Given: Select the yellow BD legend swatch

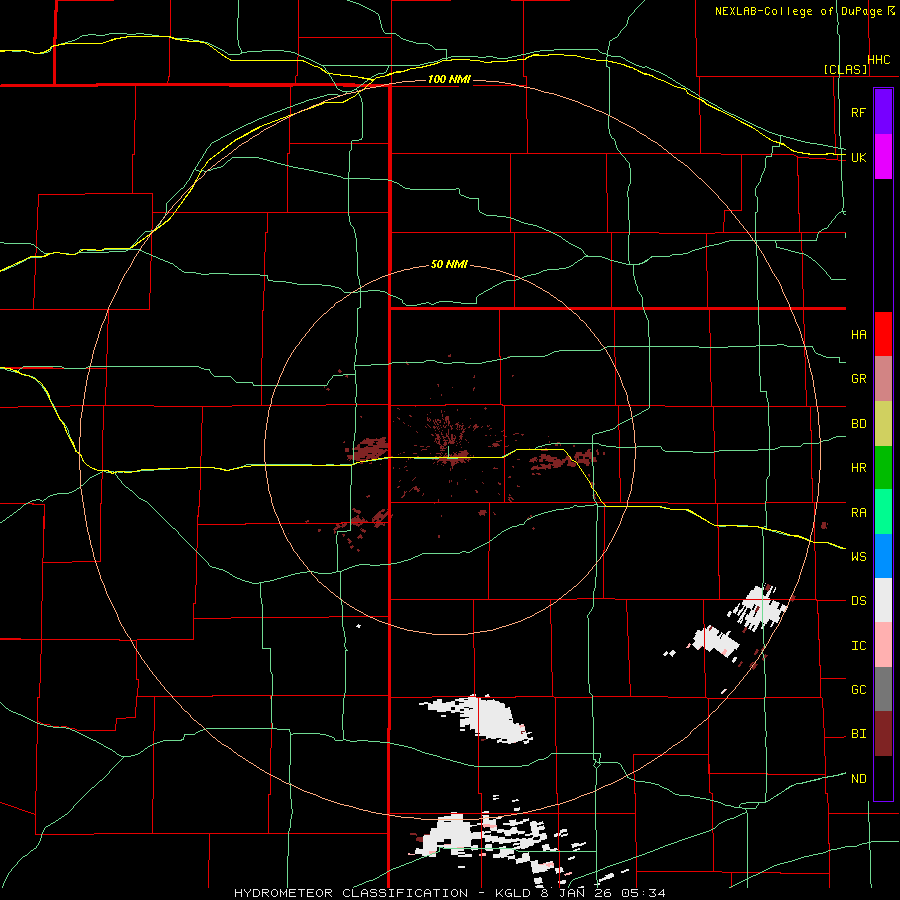Looking at the screenshot, I should (x=883, y=423).
